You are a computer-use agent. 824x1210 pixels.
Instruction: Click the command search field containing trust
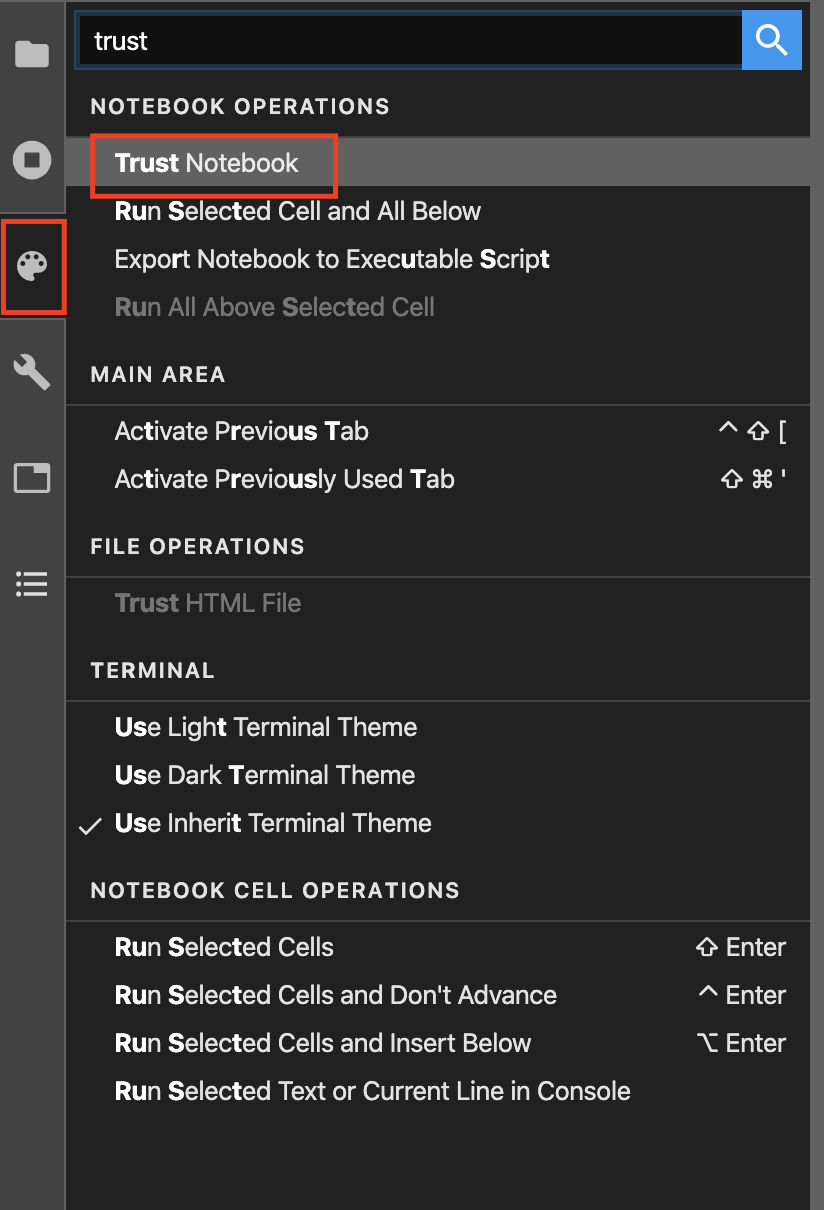[408, 40]
